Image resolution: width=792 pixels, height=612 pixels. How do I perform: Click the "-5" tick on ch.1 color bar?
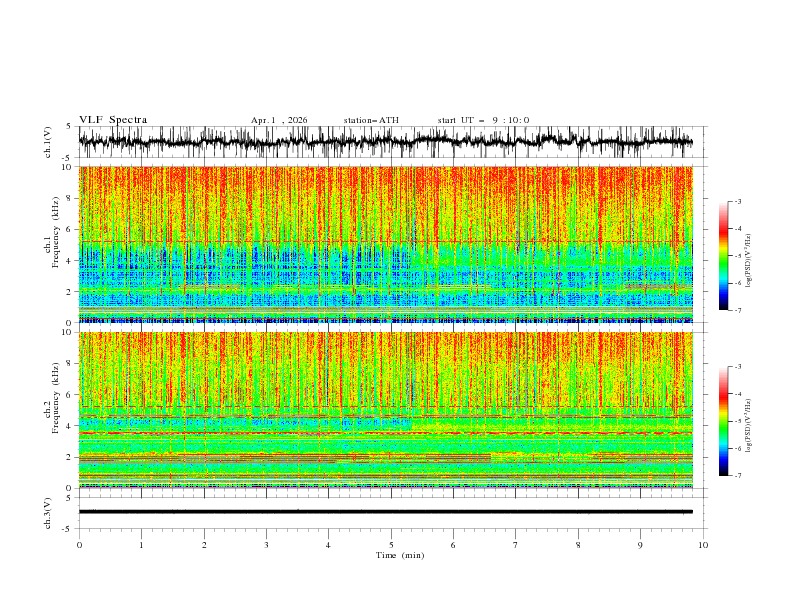pos(737,256)
